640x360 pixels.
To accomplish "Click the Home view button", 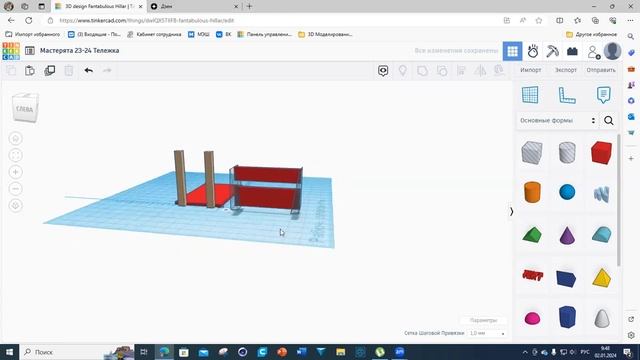I will (x=16, y=139).
